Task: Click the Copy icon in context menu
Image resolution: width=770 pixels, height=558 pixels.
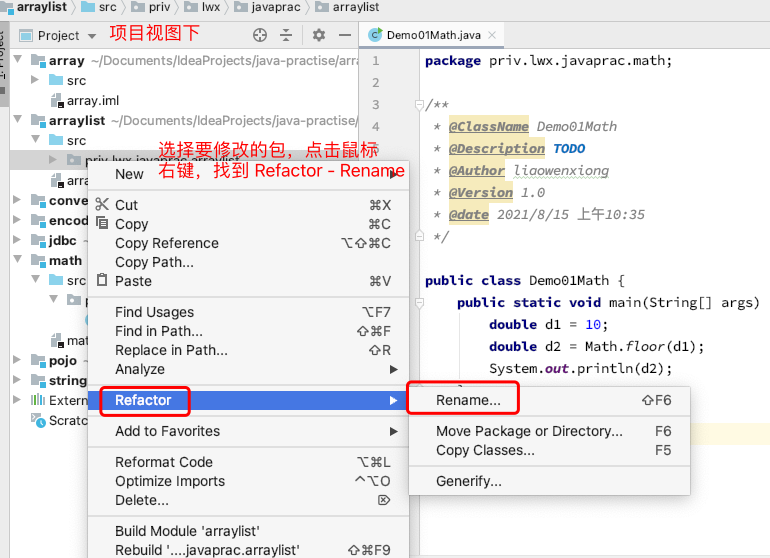Action: [102, 223]
